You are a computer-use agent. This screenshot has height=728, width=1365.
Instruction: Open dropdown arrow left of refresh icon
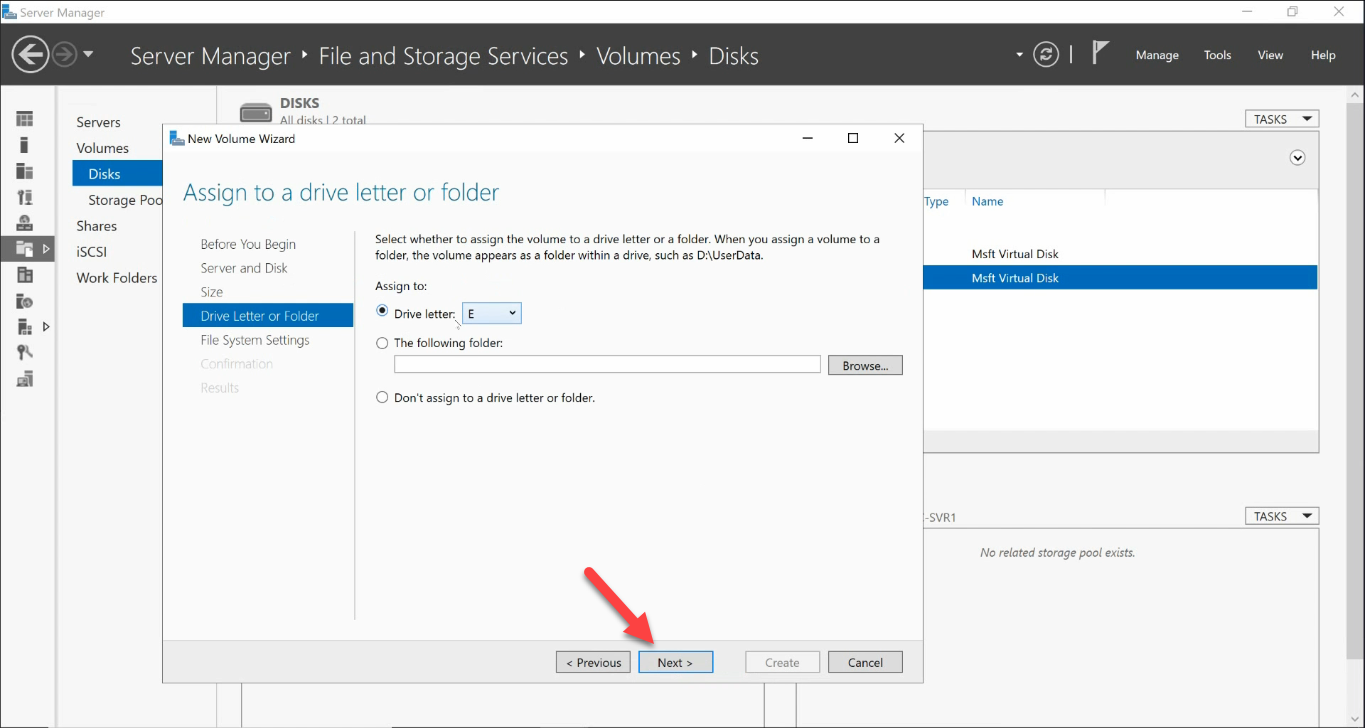click(1020, 55)
